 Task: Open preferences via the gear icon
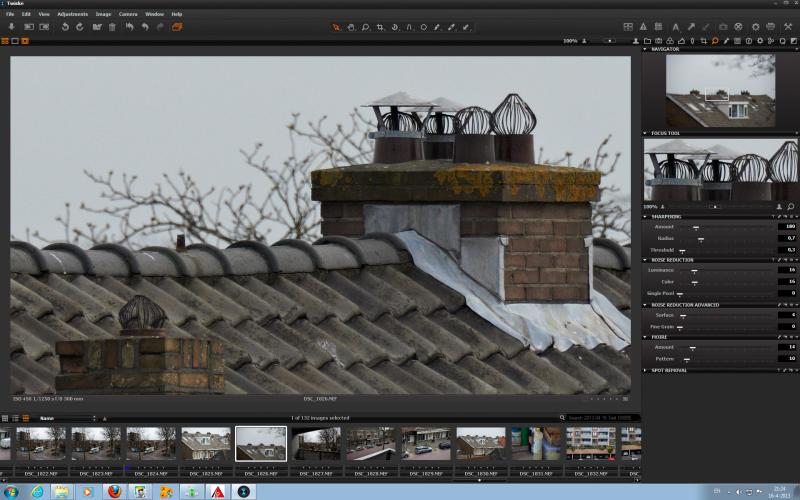(x=756, y=27)
